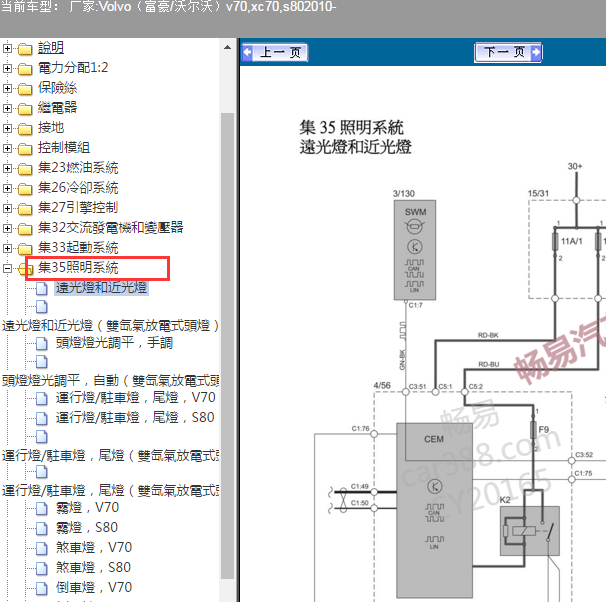Click the tree panel scrollbar thumb
This screenshot has height=602, width=606.
tap(227, 346)
